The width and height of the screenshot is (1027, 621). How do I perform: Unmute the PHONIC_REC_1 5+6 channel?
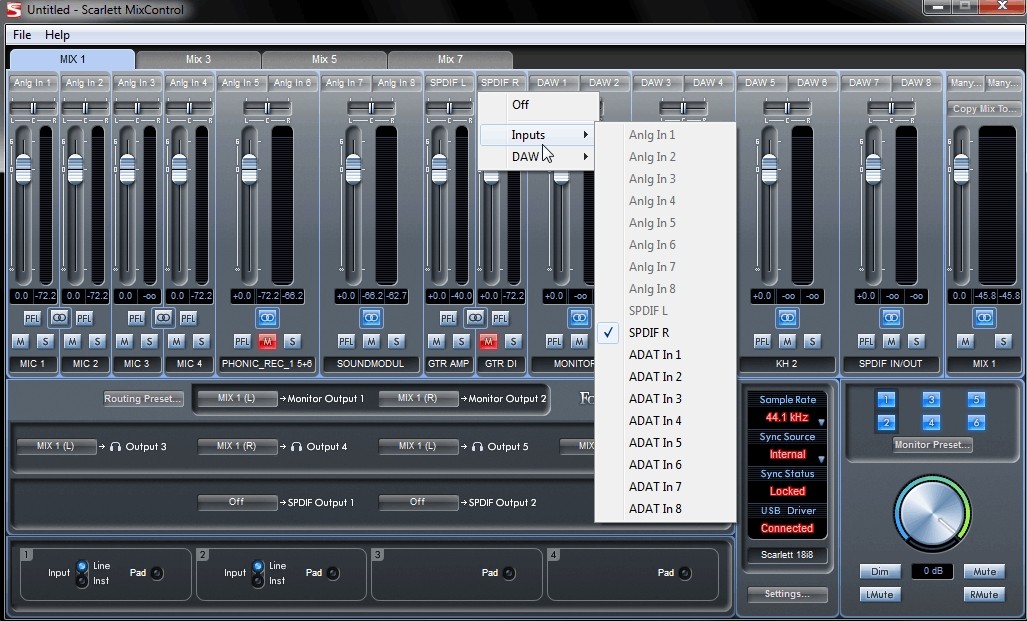267,341
